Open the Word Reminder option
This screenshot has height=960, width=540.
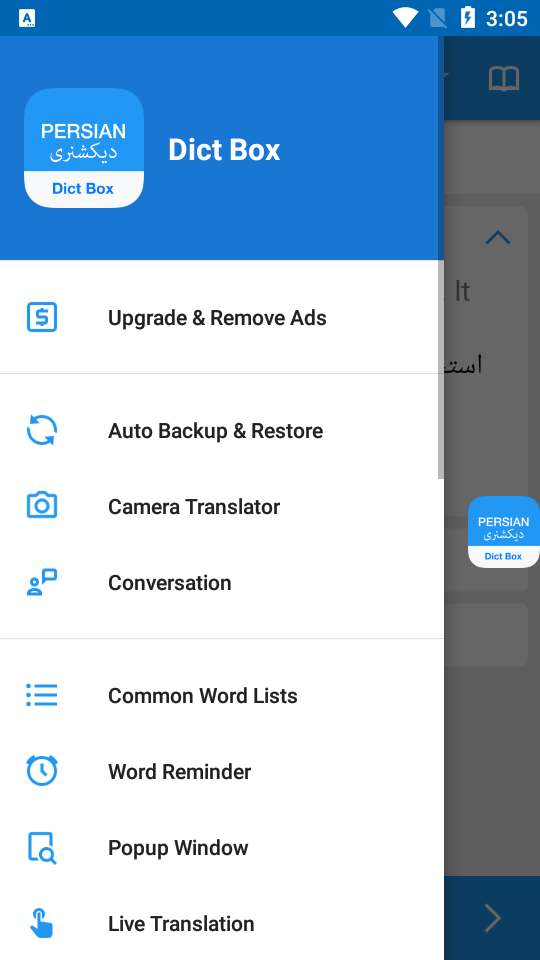click(x=222, y=771)
